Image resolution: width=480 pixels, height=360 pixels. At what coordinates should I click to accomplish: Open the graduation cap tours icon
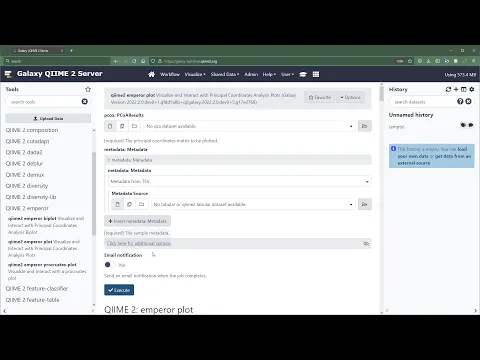(303, 74)
